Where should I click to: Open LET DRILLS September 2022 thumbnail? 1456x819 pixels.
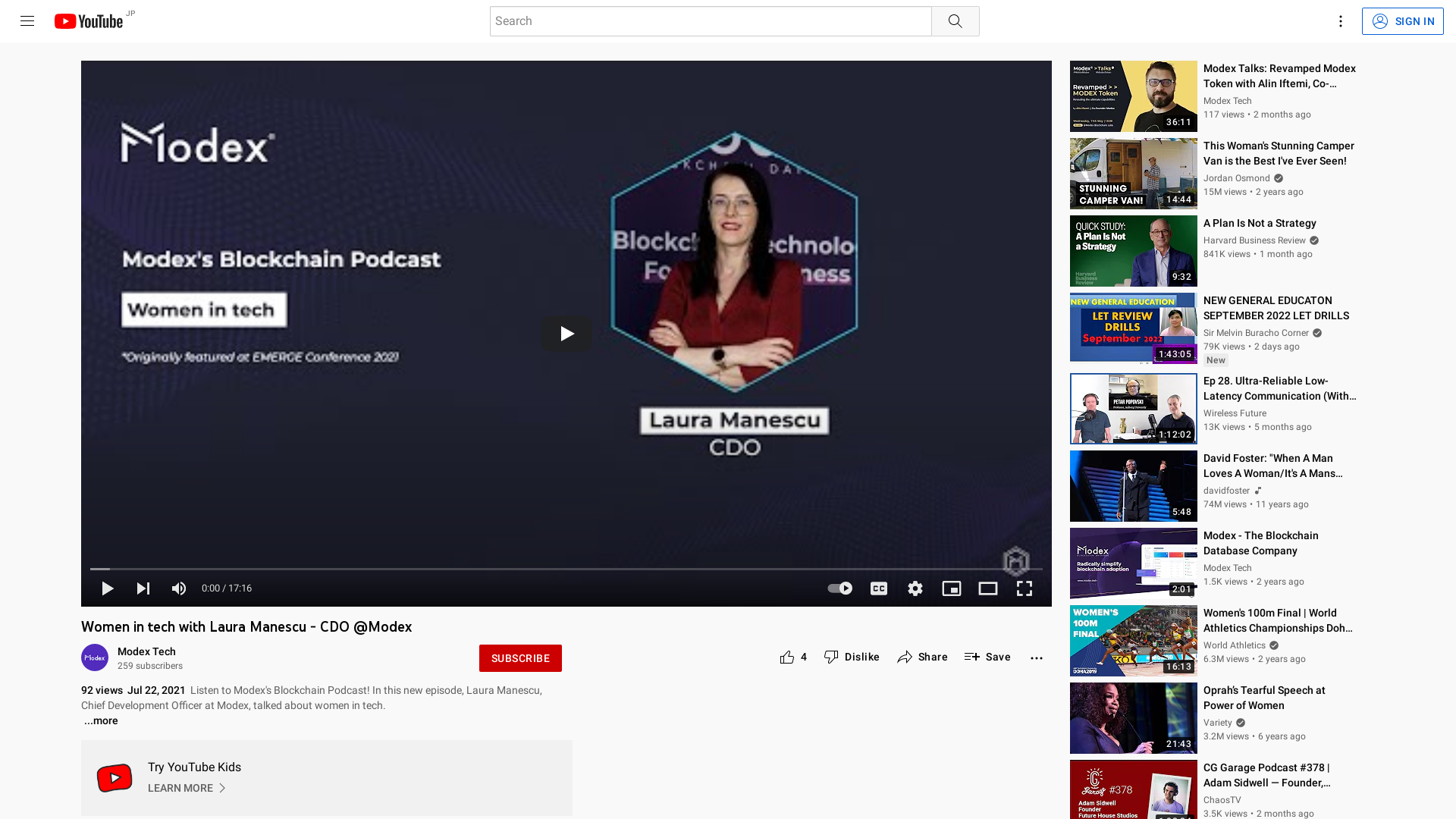pos(1133,328)
